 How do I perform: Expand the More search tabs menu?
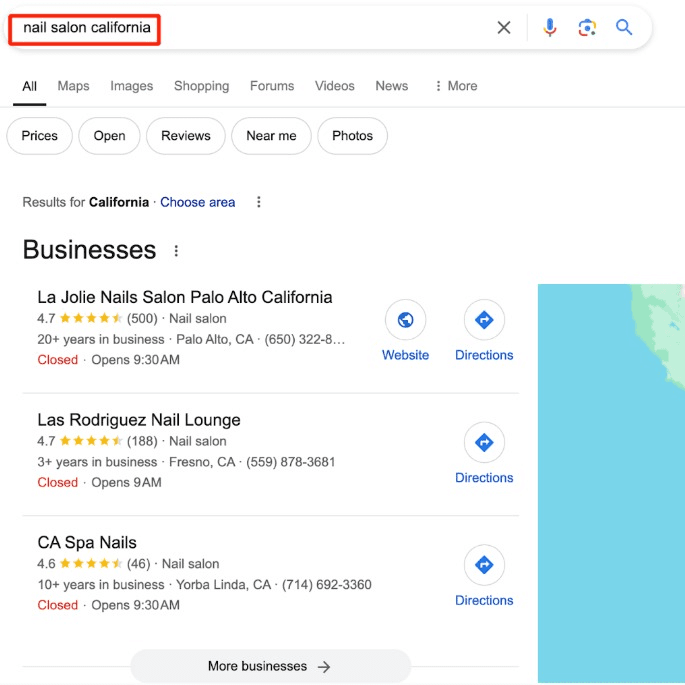[x=456, y=86]
